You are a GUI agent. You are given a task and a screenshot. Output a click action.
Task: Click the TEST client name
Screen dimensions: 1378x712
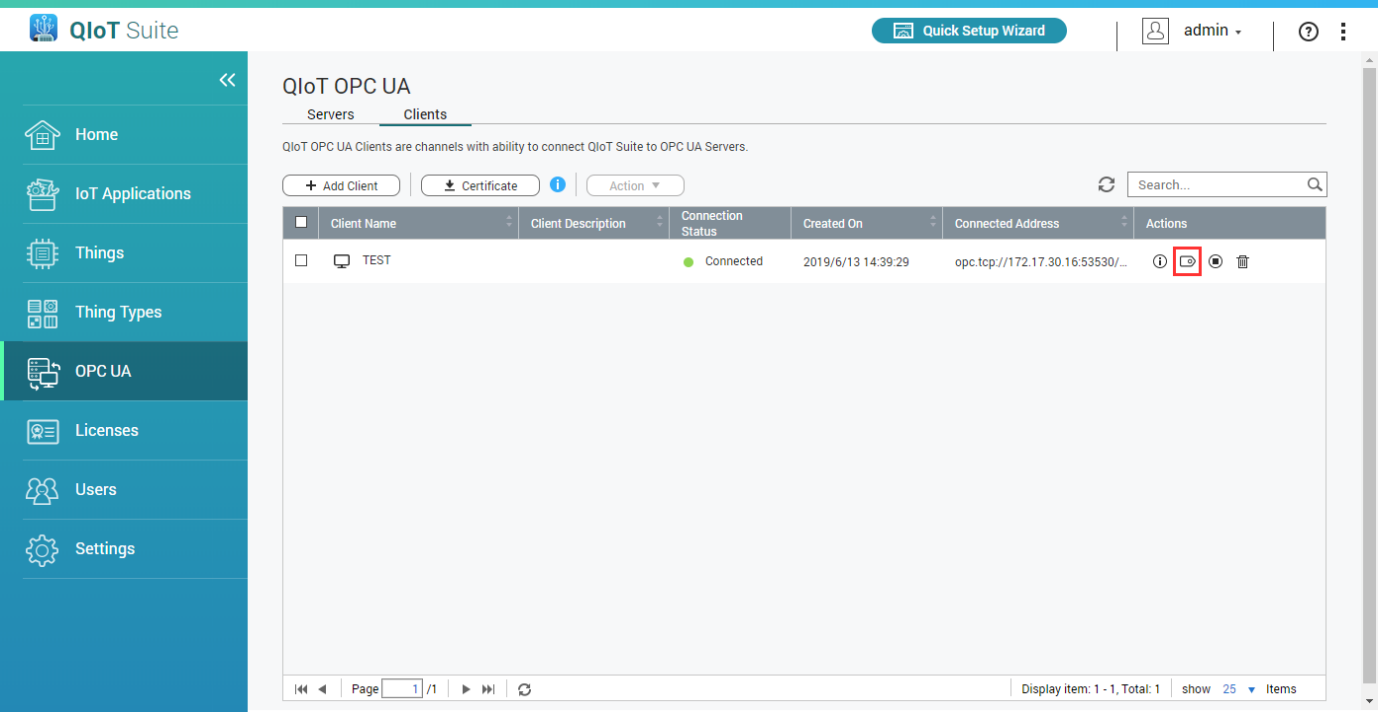pos(377,260)
